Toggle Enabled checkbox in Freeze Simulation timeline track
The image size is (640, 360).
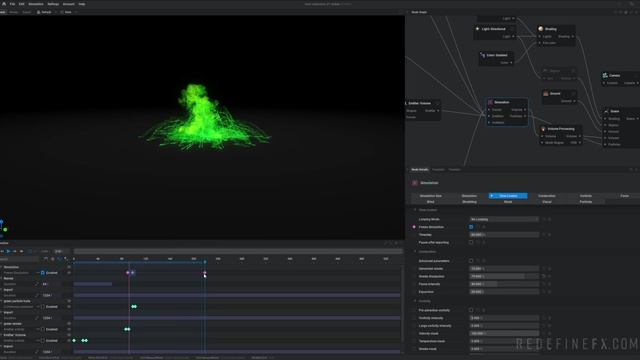click(42, 273)
